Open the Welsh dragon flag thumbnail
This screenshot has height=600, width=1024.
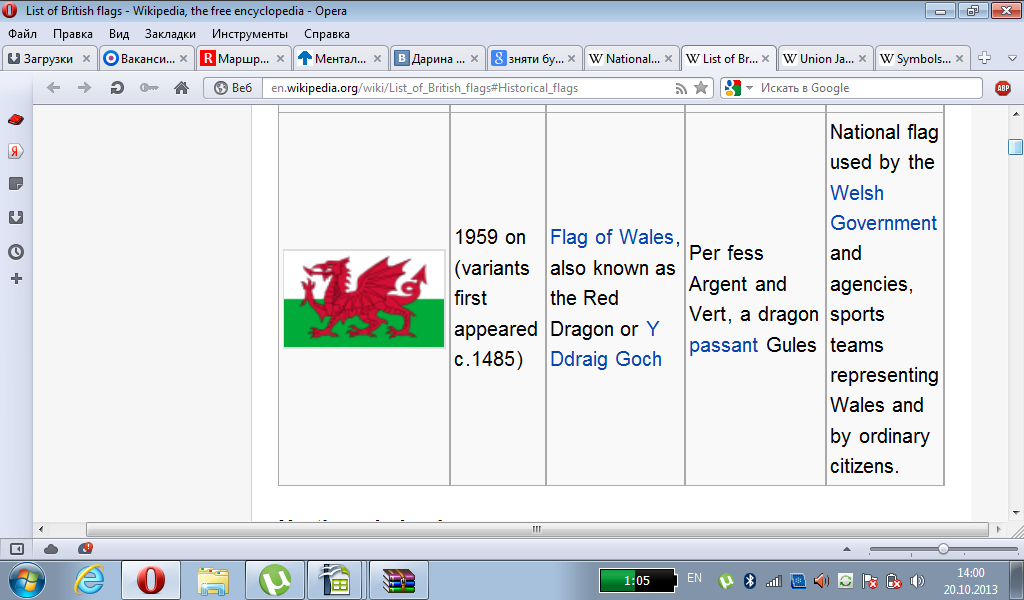point(364,299)
